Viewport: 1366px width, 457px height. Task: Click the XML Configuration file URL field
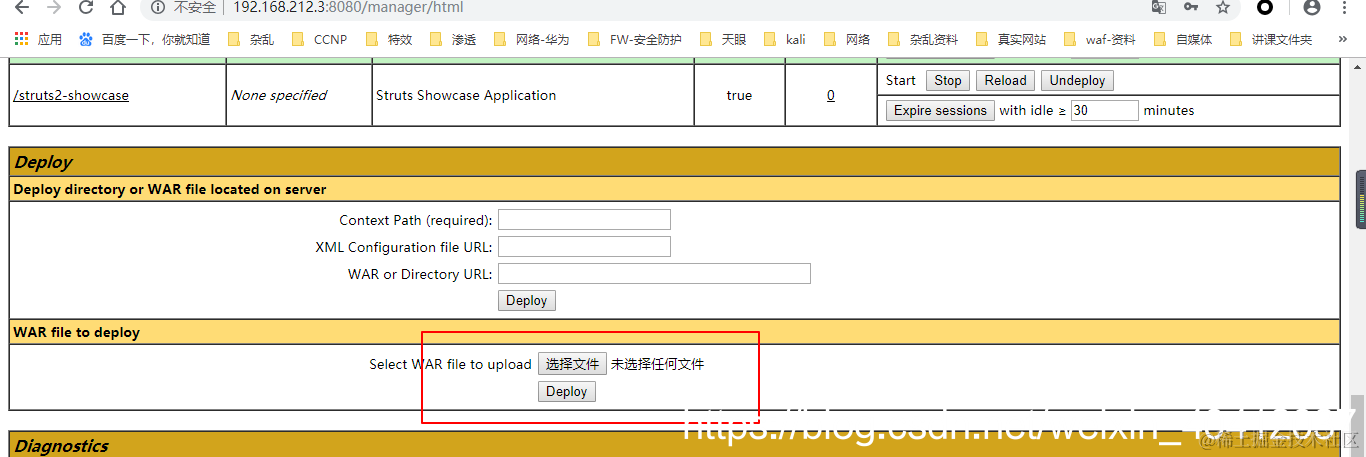click(x=584, y=247)
